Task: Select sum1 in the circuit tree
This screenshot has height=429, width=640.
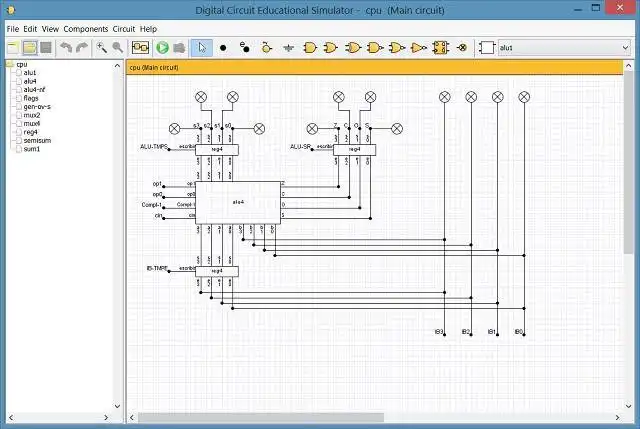Action: coord(31,149)
